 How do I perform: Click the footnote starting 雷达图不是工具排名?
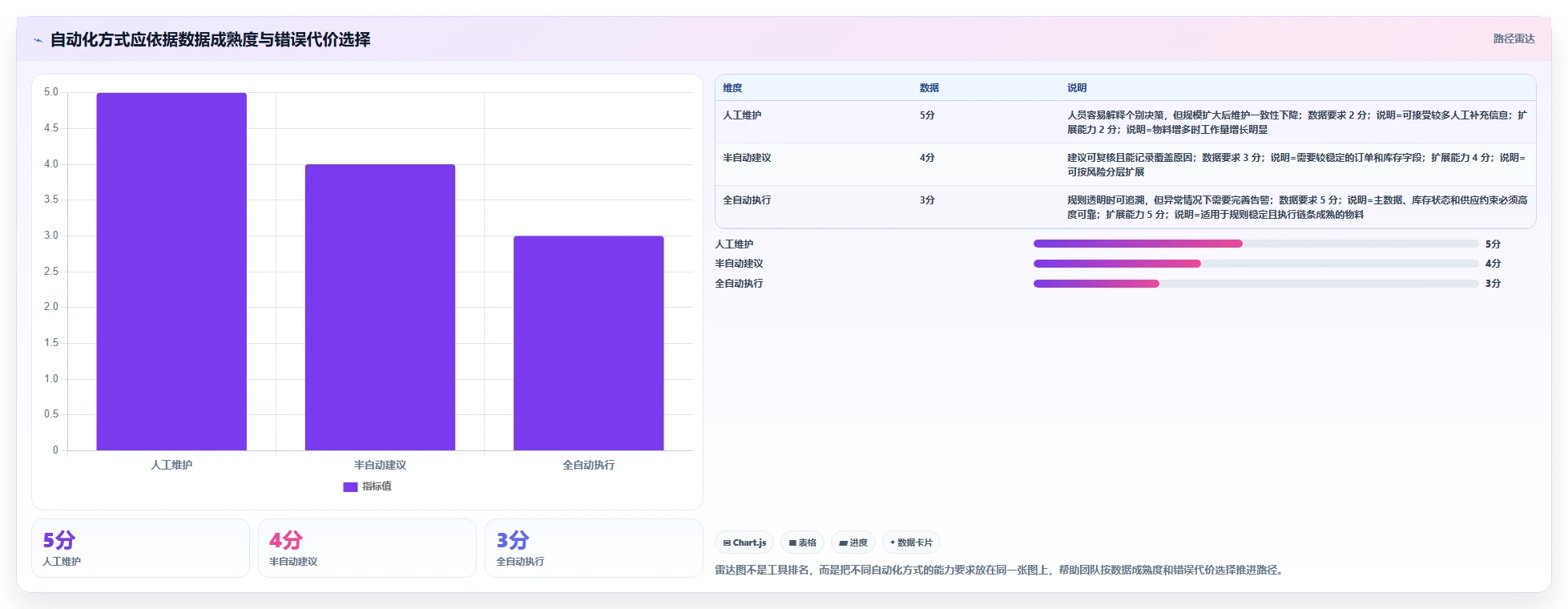[x=1001, y=571]
